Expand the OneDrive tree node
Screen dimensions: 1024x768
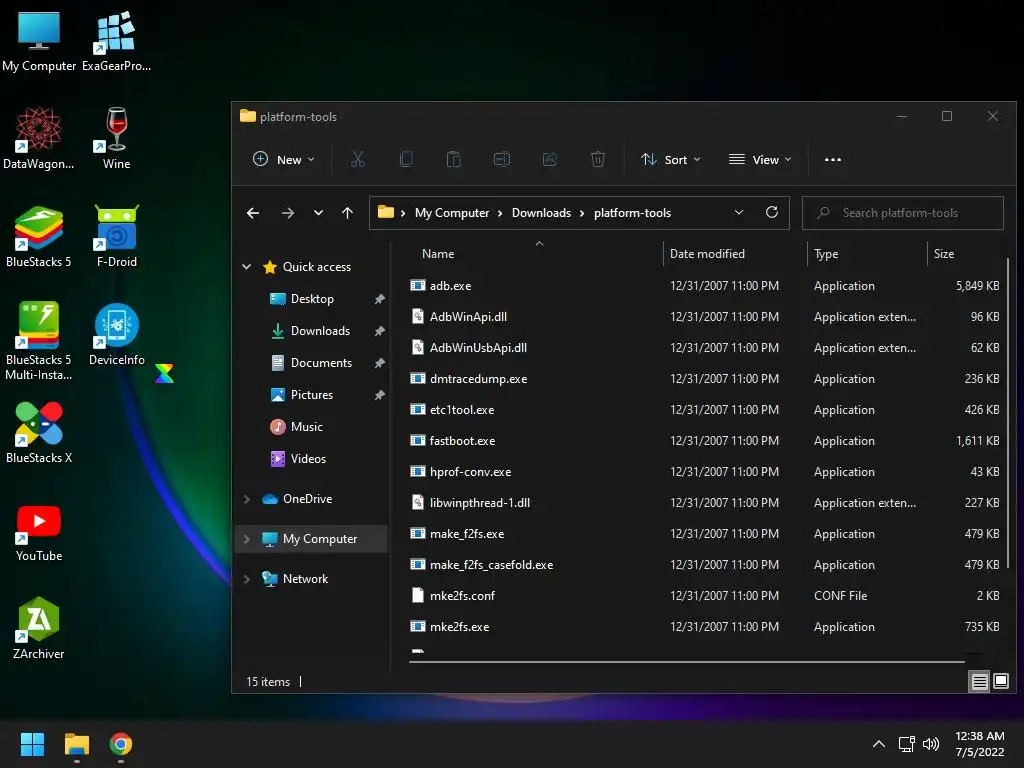click(247, 499)
